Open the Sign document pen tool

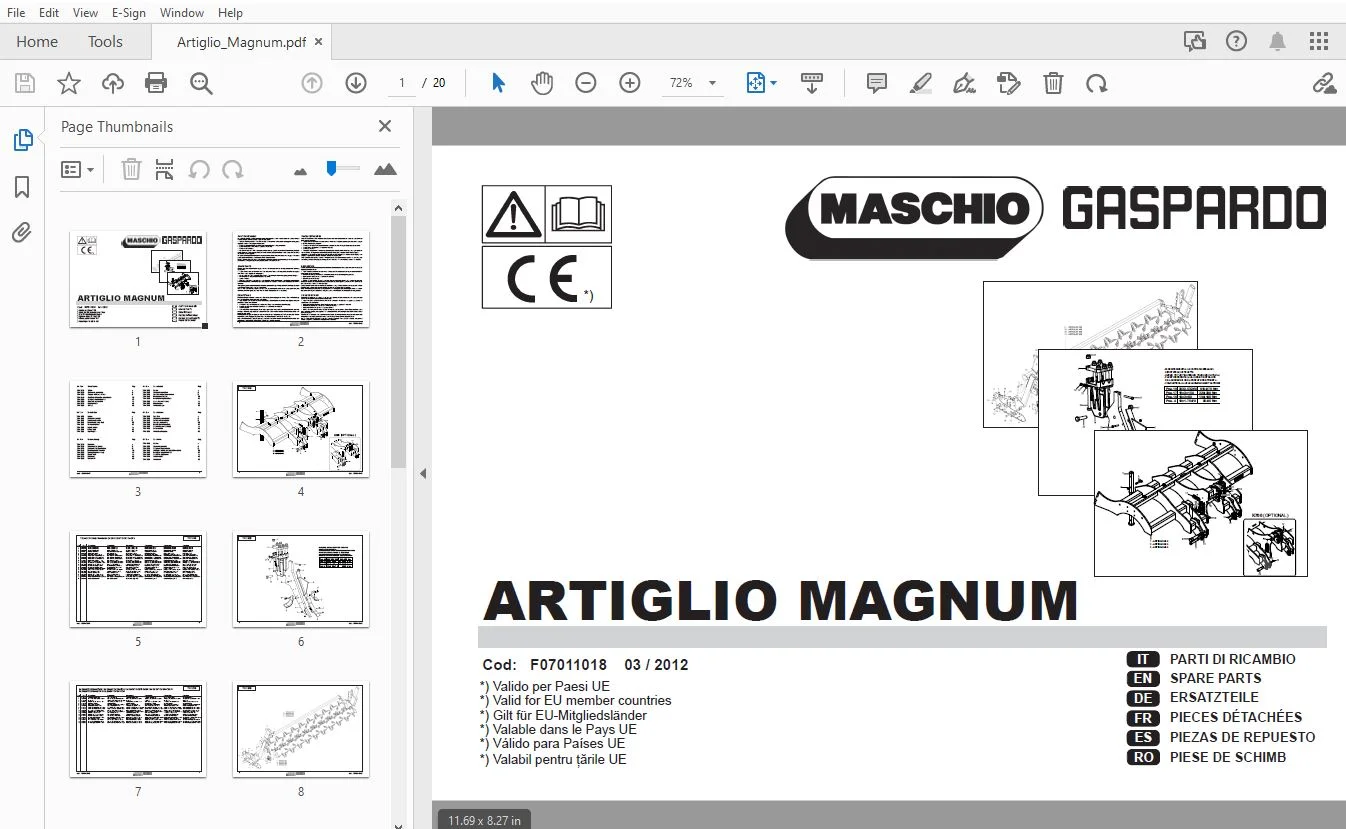tap(965, 83)
